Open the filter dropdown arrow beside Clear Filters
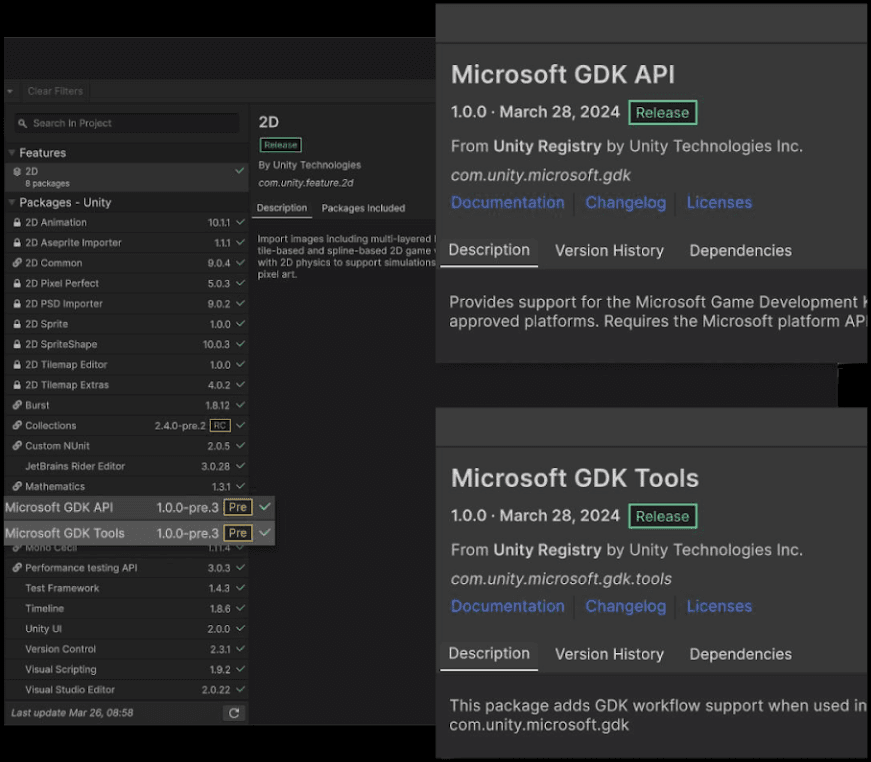The width and height of the screenshot is (871, 762). click(10, 91)
